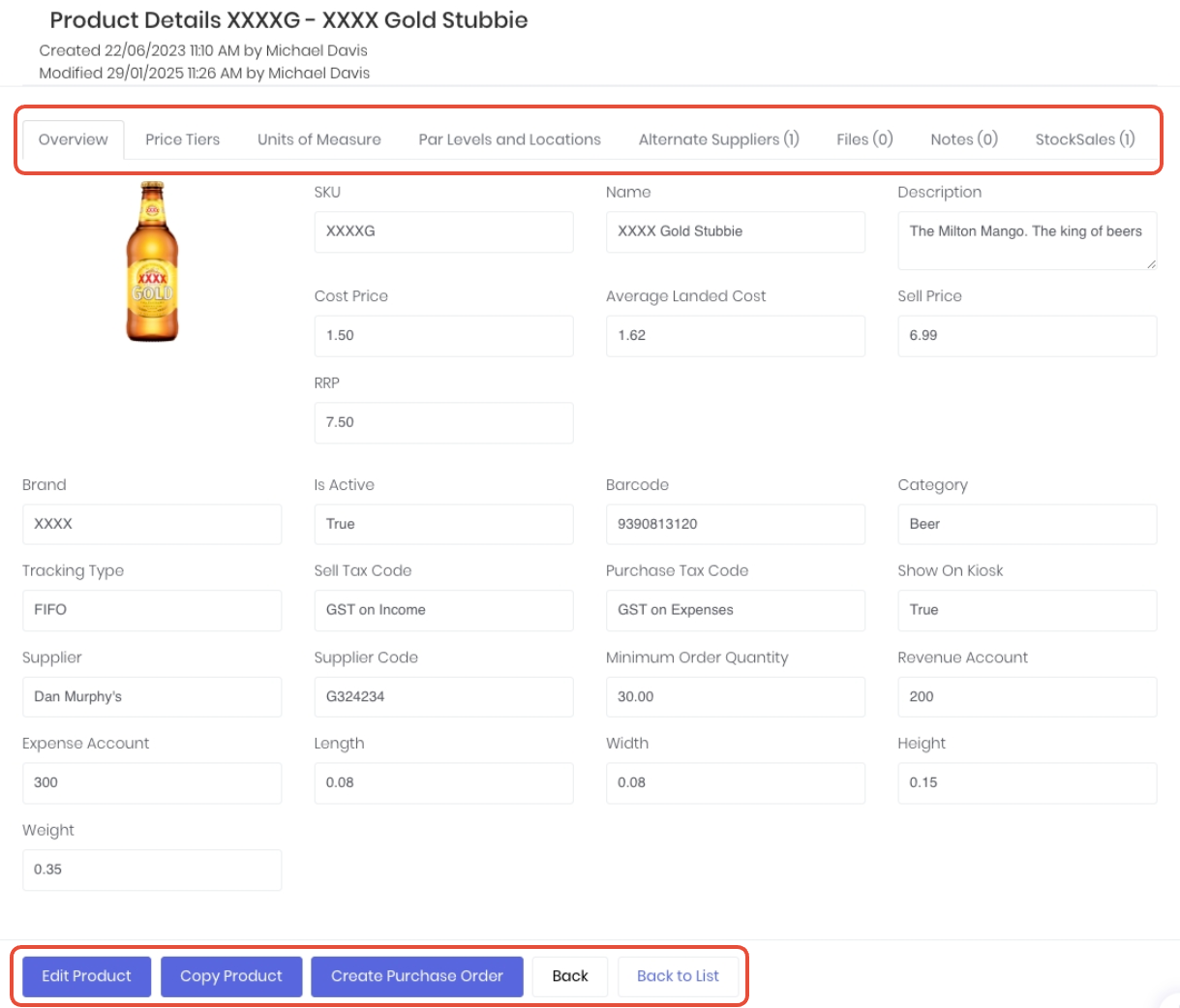Open the Notes (0) tab

pyautogui.click(x=964, y=139)
